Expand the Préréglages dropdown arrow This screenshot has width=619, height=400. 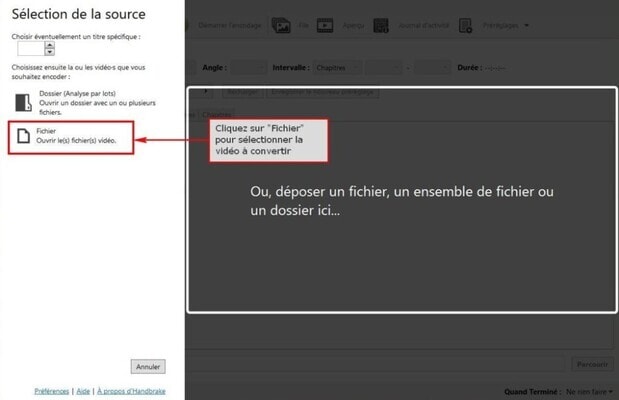pyautogui.click(x=526, y=25)
